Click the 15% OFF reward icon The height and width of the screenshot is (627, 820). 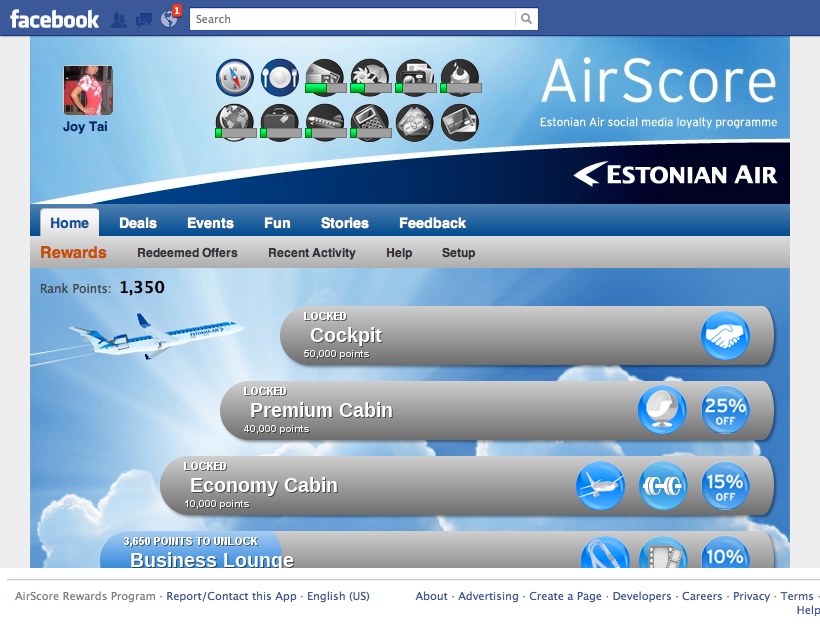(725, 485)
